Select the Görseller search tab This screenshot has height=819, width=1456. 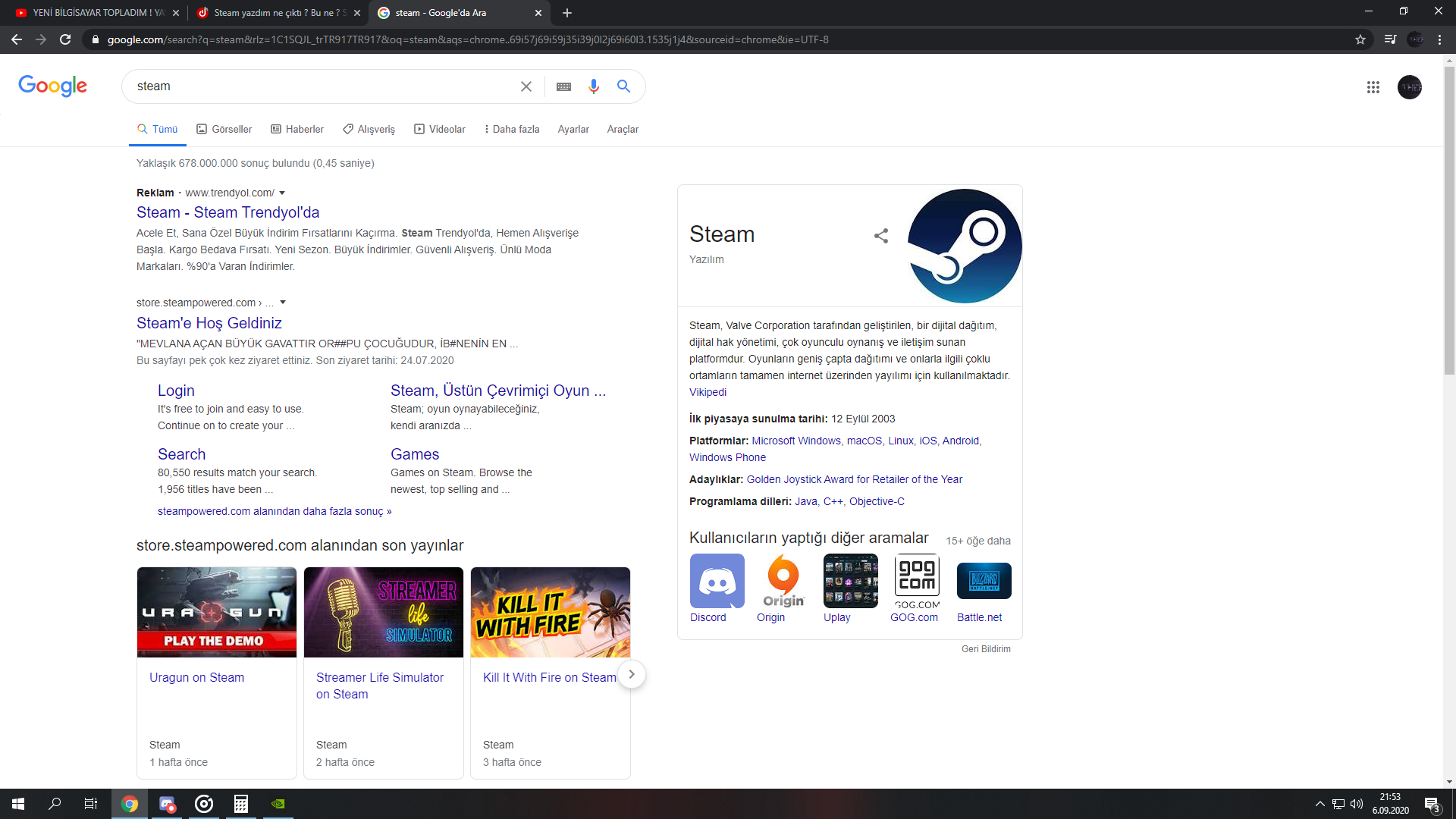224,130
